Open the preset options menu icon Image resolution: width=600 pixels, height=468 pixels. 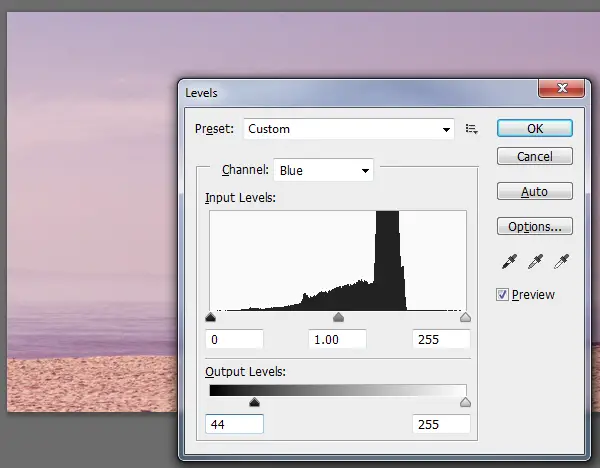pos(472,129)
